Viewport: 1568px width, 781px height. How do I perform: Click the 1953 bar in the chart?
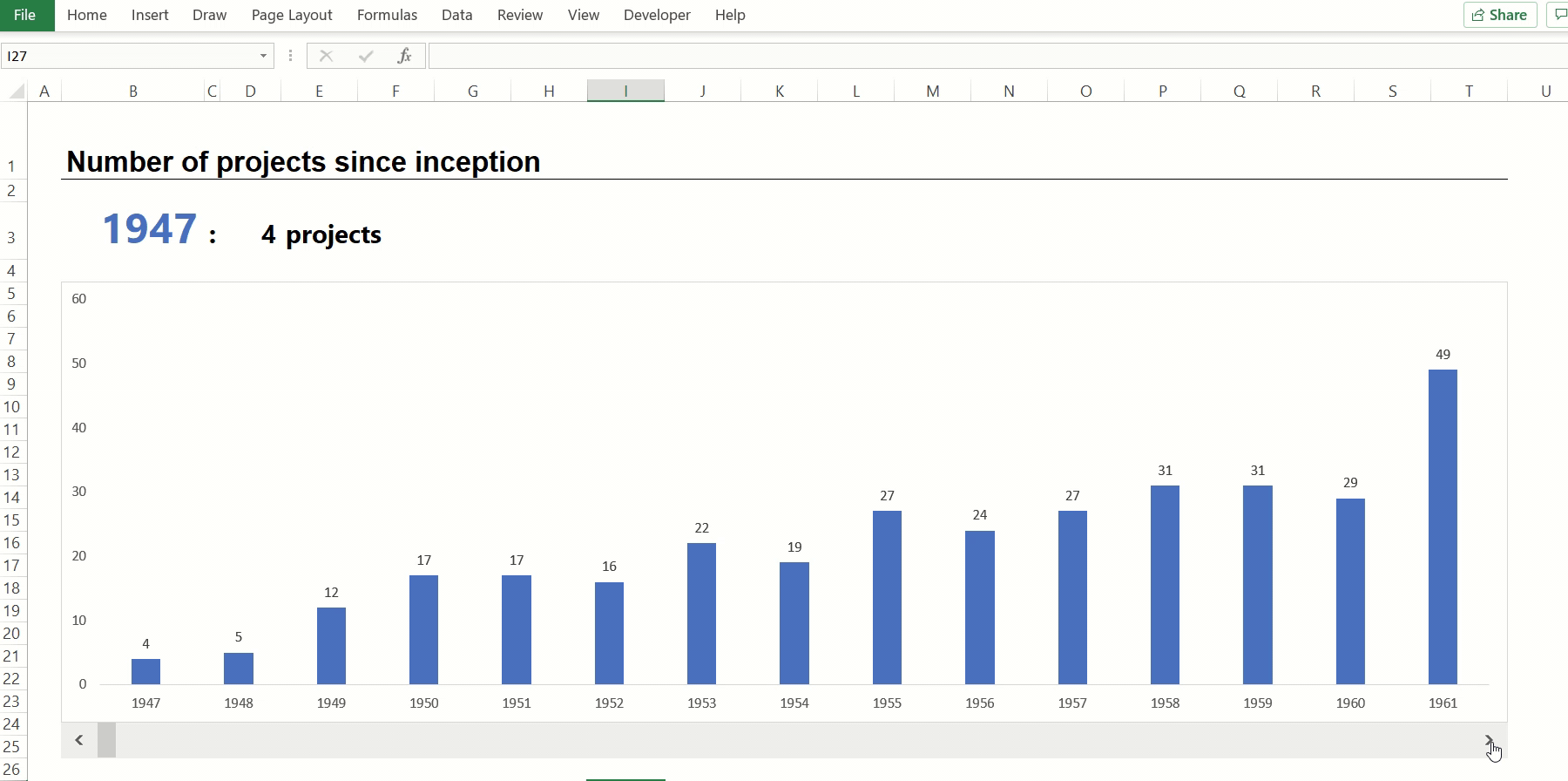click(x=701, y=614)
